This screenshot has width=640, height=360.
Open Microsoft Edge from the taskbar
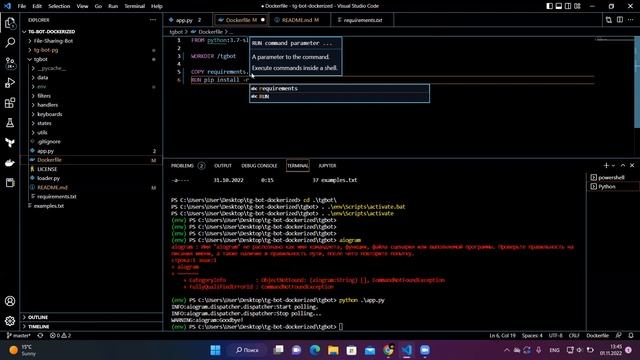(x=315, y=350)
